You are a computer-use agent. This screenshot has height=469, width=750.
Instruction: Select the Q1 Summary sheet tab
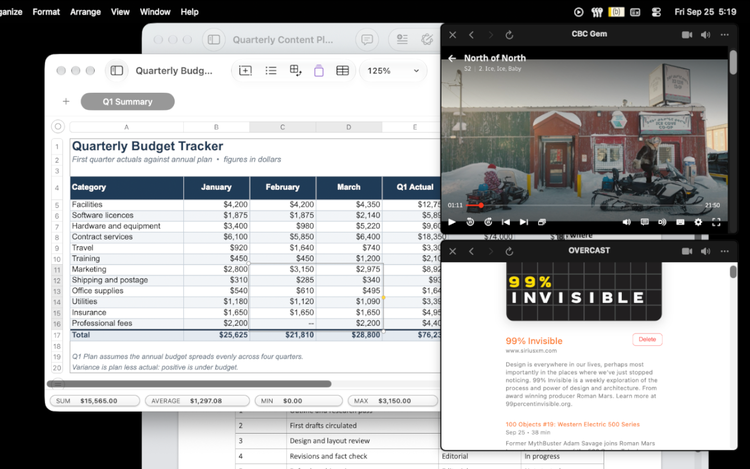[x=127, y=101]
